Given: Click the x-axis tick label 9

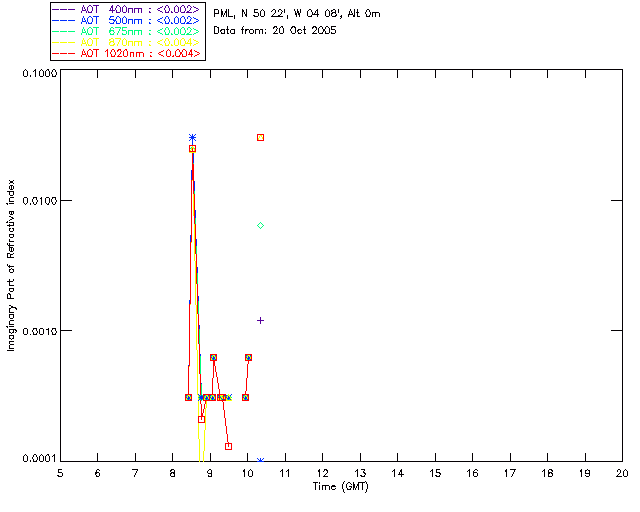Looking at the screenshot, I should (210, 473).
